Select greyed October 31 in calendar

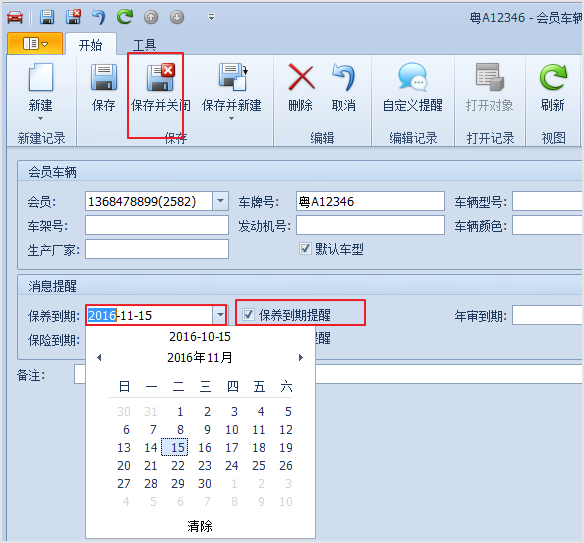pyautogui.click(x=151, y=412)
